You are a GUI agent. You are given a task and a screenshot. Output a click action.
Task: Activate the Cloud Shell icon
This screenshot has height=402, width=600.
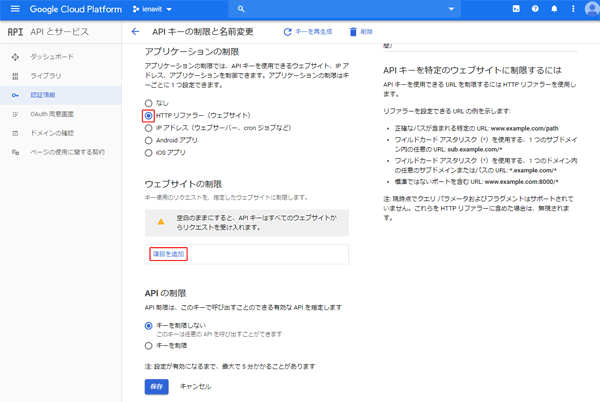click(x=516, y=9)
